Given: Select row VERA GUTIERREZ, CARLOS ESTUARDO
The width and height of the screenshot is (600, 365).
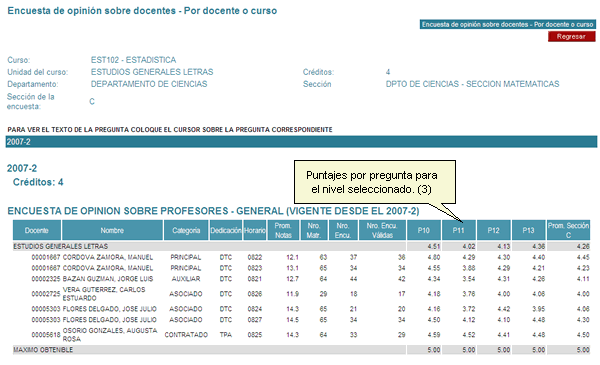Looking at the screenshot, I should click(x=301, y=294).
